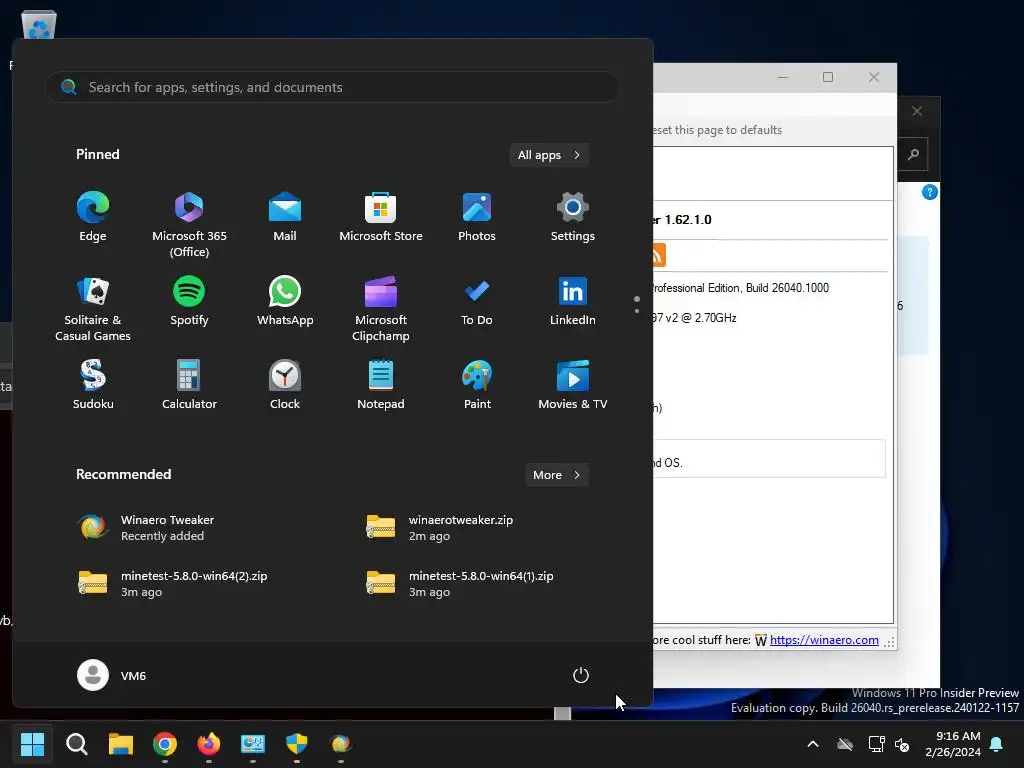Click the Windows Start button on taskbar
The image size is (1024, 768).
coord(32,744)
